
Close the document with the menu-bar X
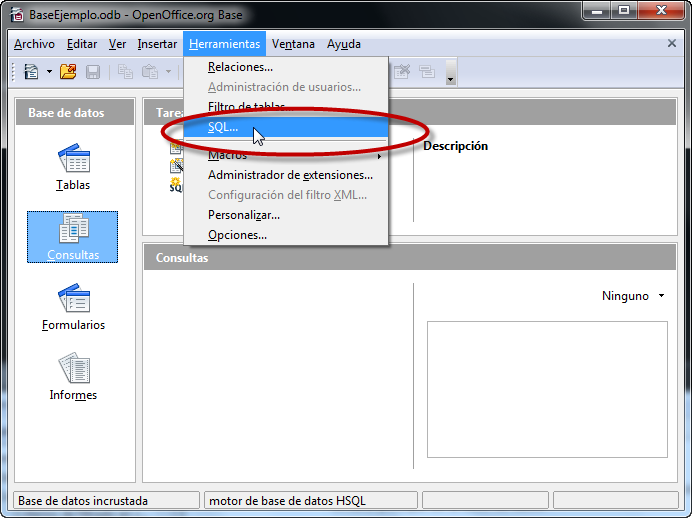[x=672, y=43]
